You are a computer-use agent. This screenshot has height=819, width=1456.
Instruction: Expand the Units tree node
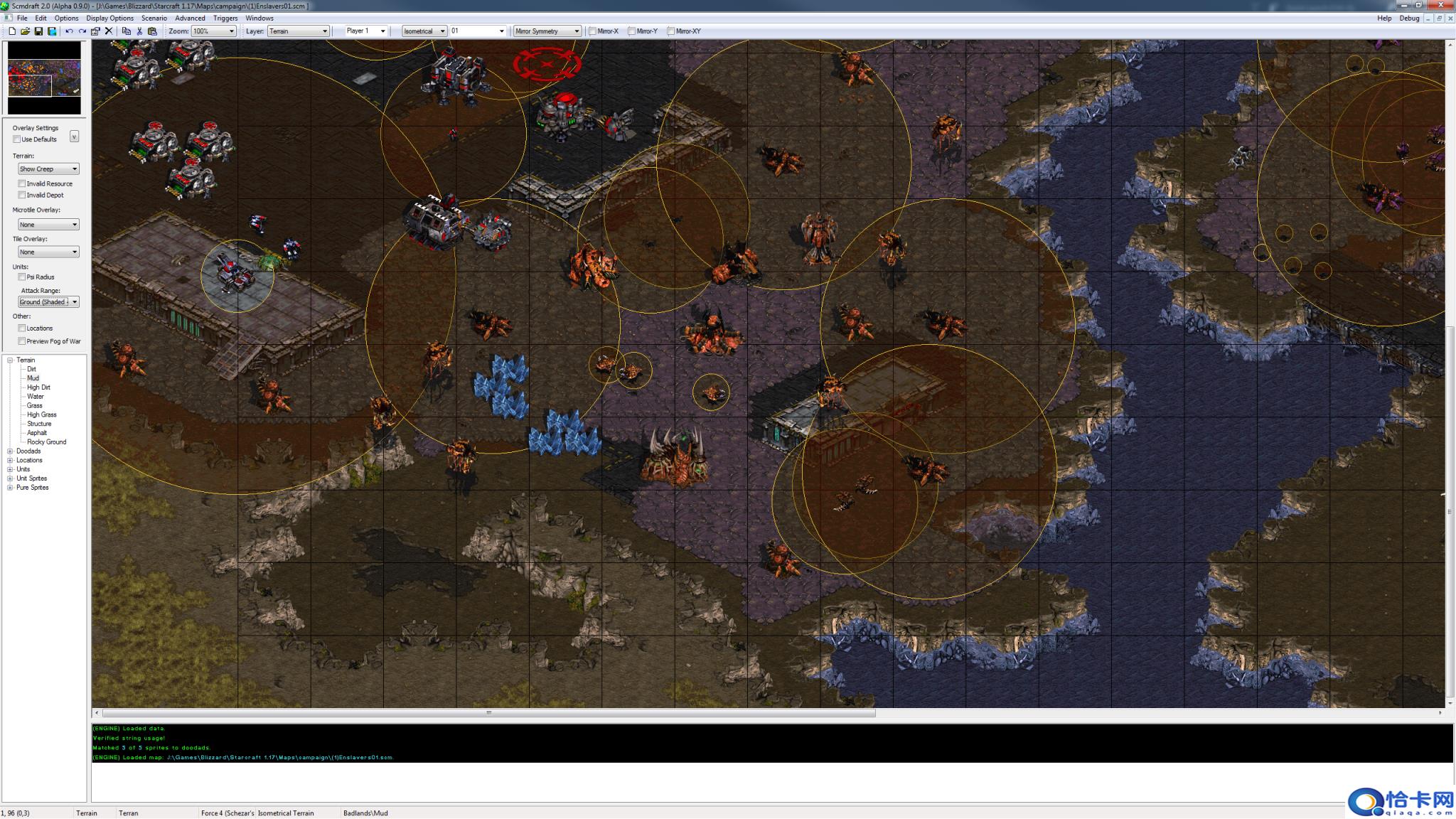(10, 469)
